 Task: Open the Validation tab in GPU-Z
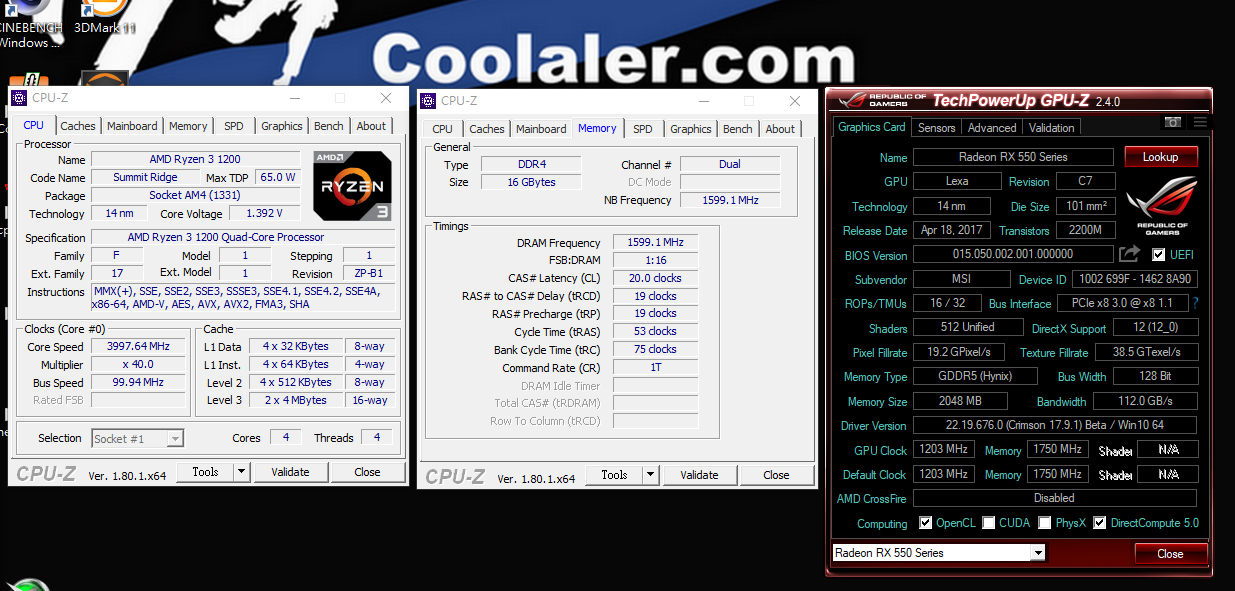1052,128
